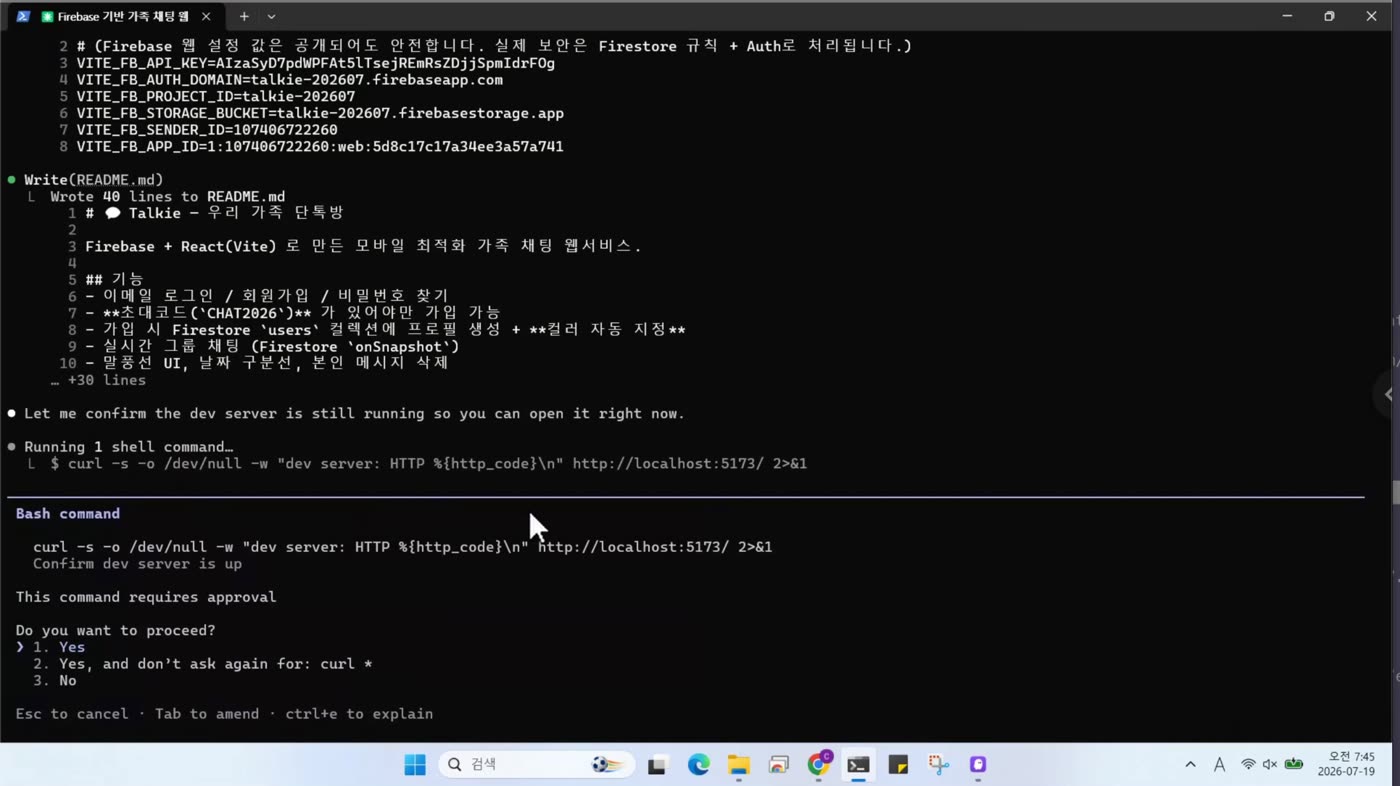Open the purple app on the taskbar
This screenshot has height=786, width=1400.
(978, 765)
